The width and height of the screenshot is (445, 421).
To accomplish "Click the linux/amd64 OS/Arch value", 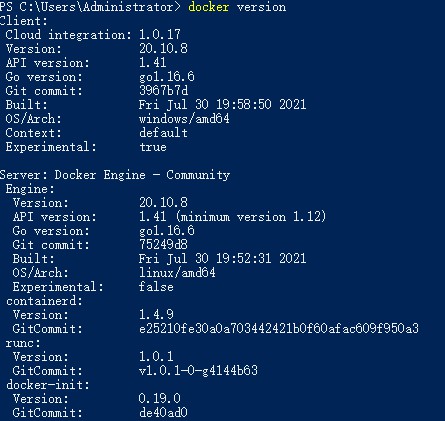I will [x=177, y=273].
